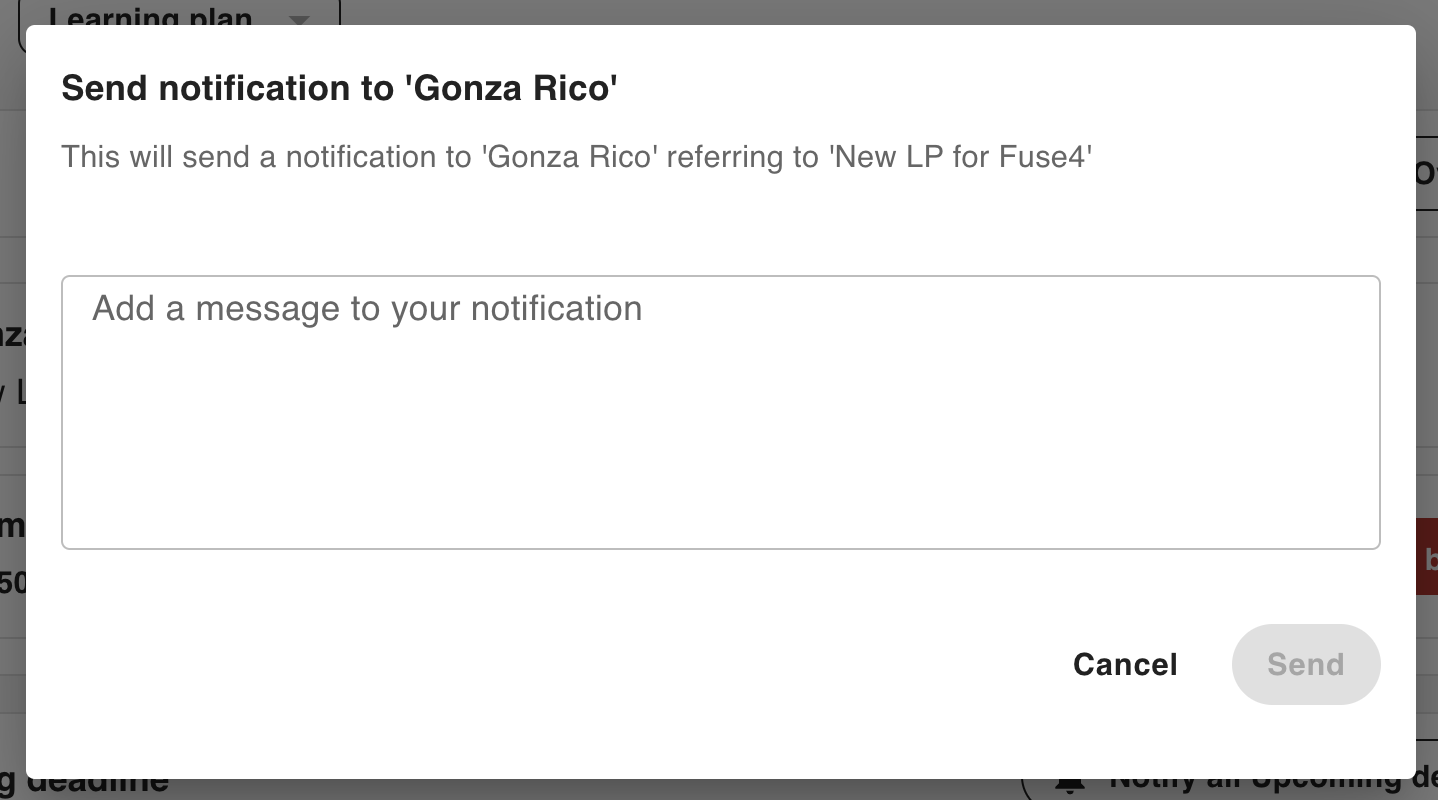This screenshot has height=800, width=1438.
Task: Click the partially hidden 'deadline' heading at the bottom
Action: click(95, 786)
